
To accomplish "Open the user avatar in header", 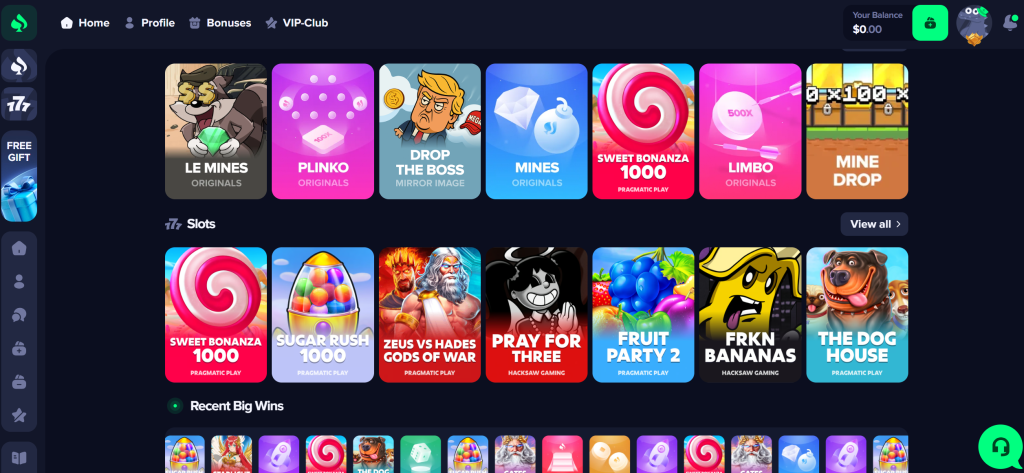I will click(974, 24).
